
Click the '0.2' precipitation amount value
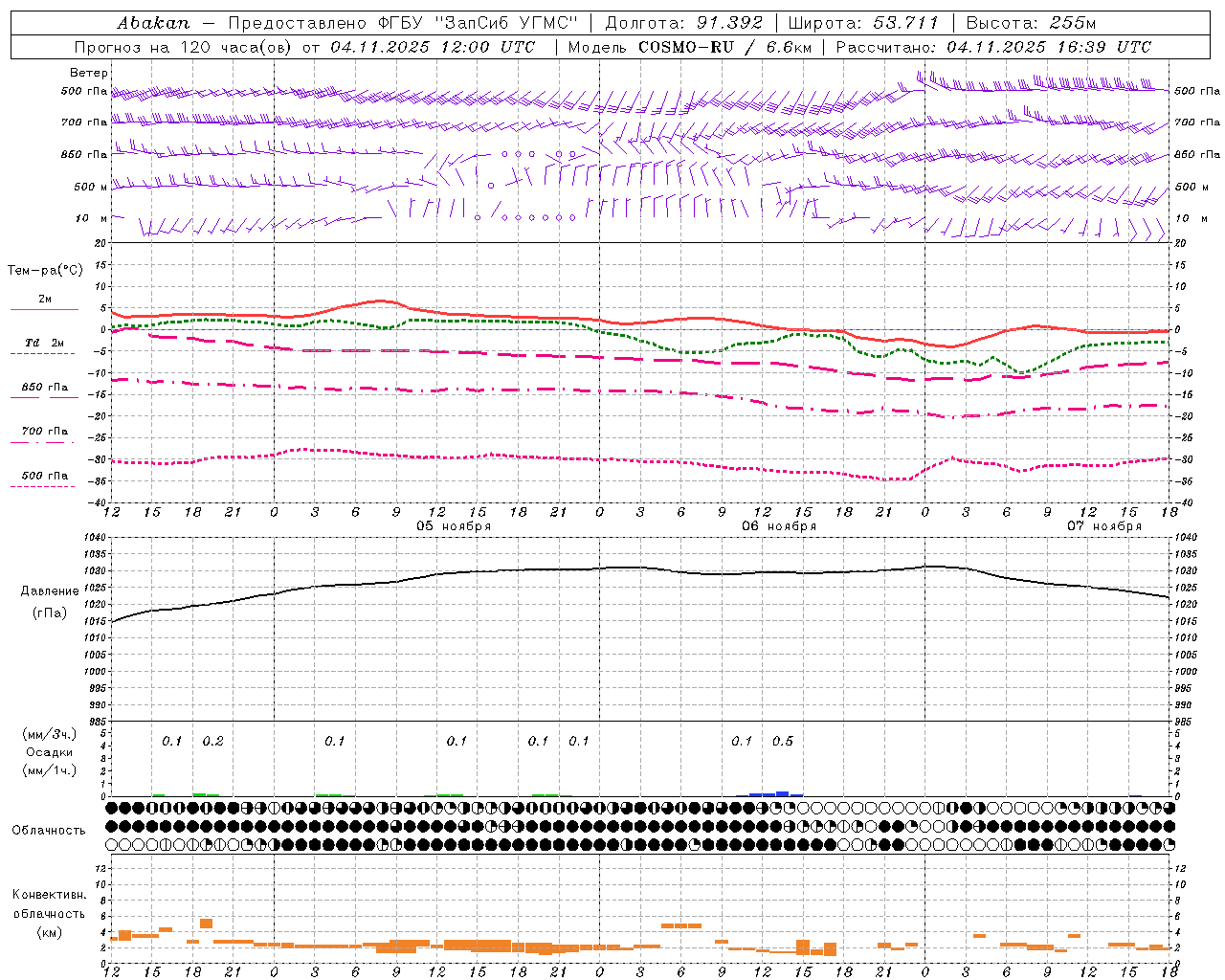pos(212,741)
